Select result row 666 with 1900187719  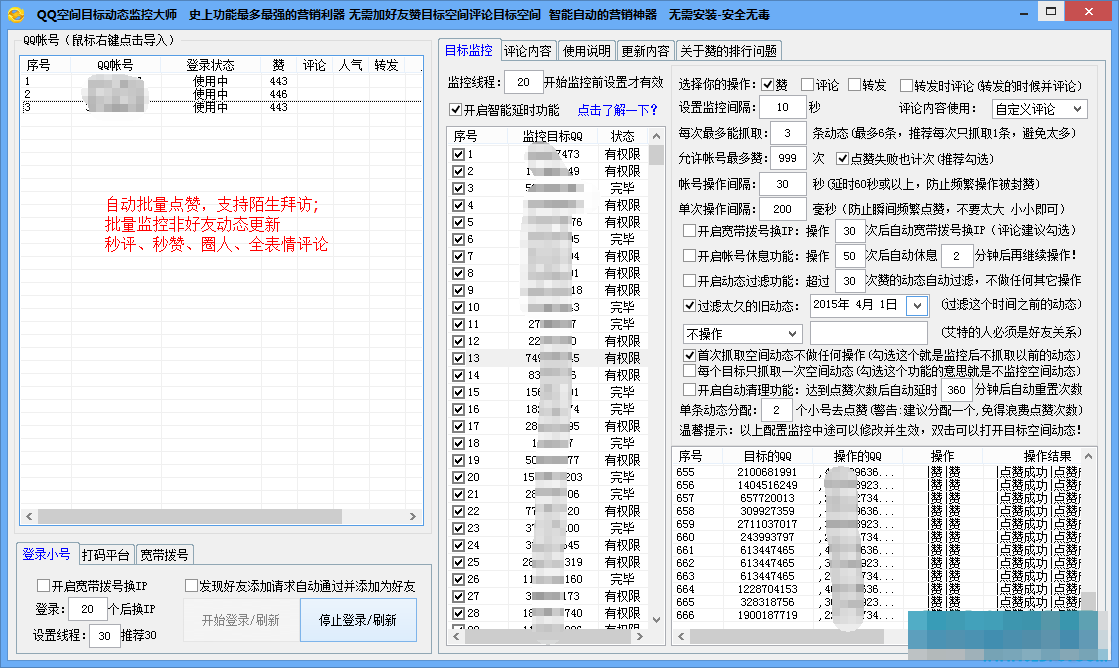(x=878, y=615)
